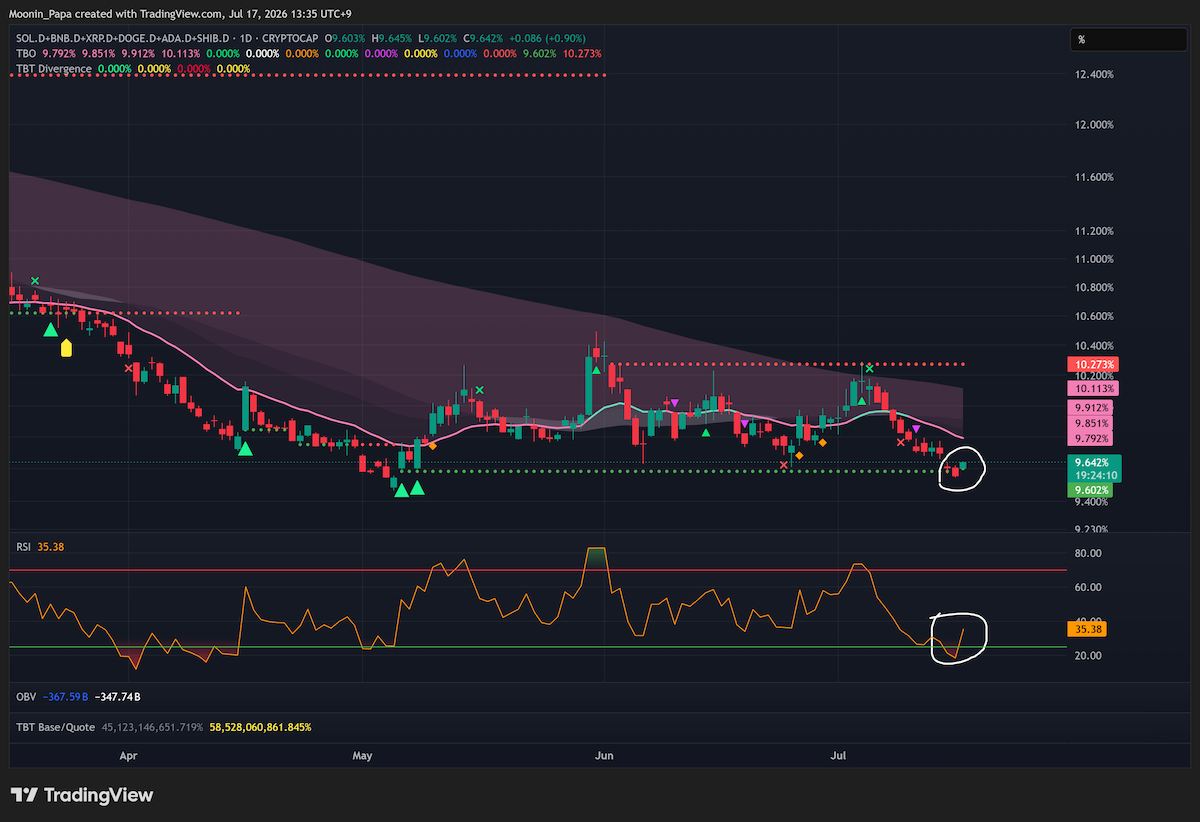Viewport: 1200px width, 822px height.
Task: Click the orange diamond marker in early May
Action: (432, 445)
